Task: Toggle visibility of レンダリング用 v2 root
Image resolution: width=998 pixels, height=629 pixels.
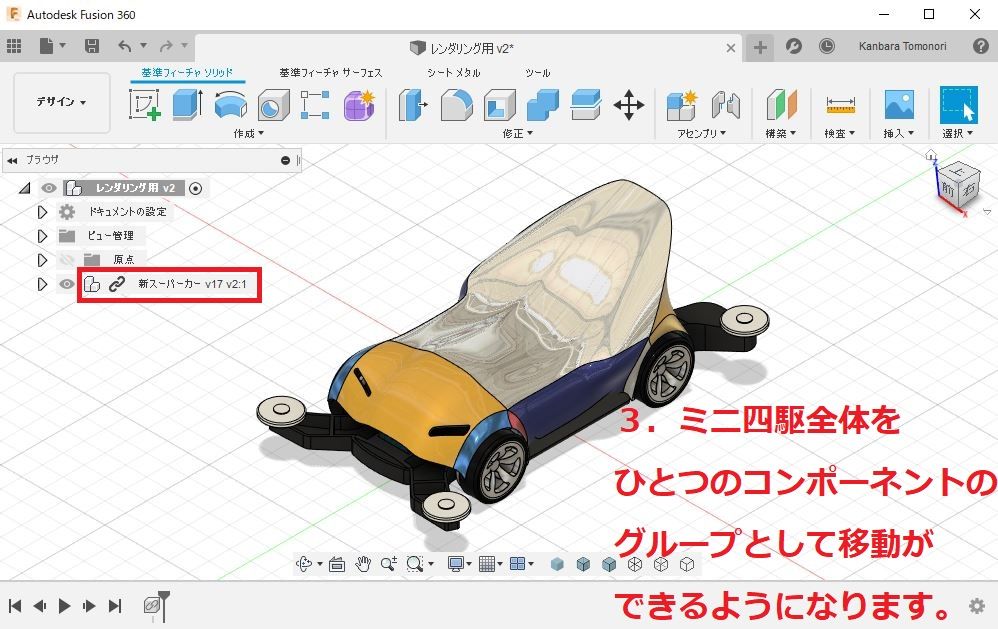Action: click(49, 188)
